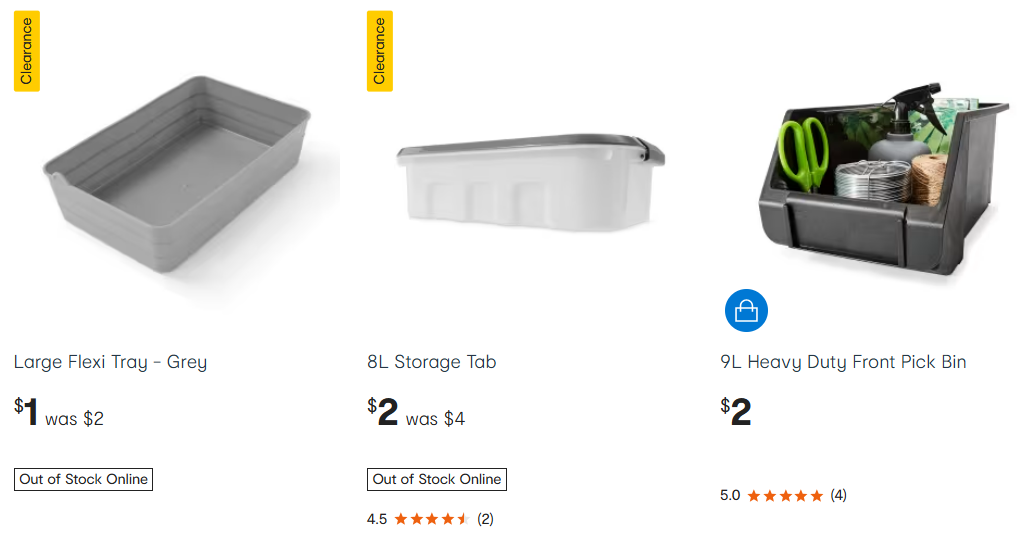Image resolution: width=1017 pixels, height=544 pixels.
Task: Click the blue shopping bag icon
Action: pyautogui.click(x=746, y=311)
